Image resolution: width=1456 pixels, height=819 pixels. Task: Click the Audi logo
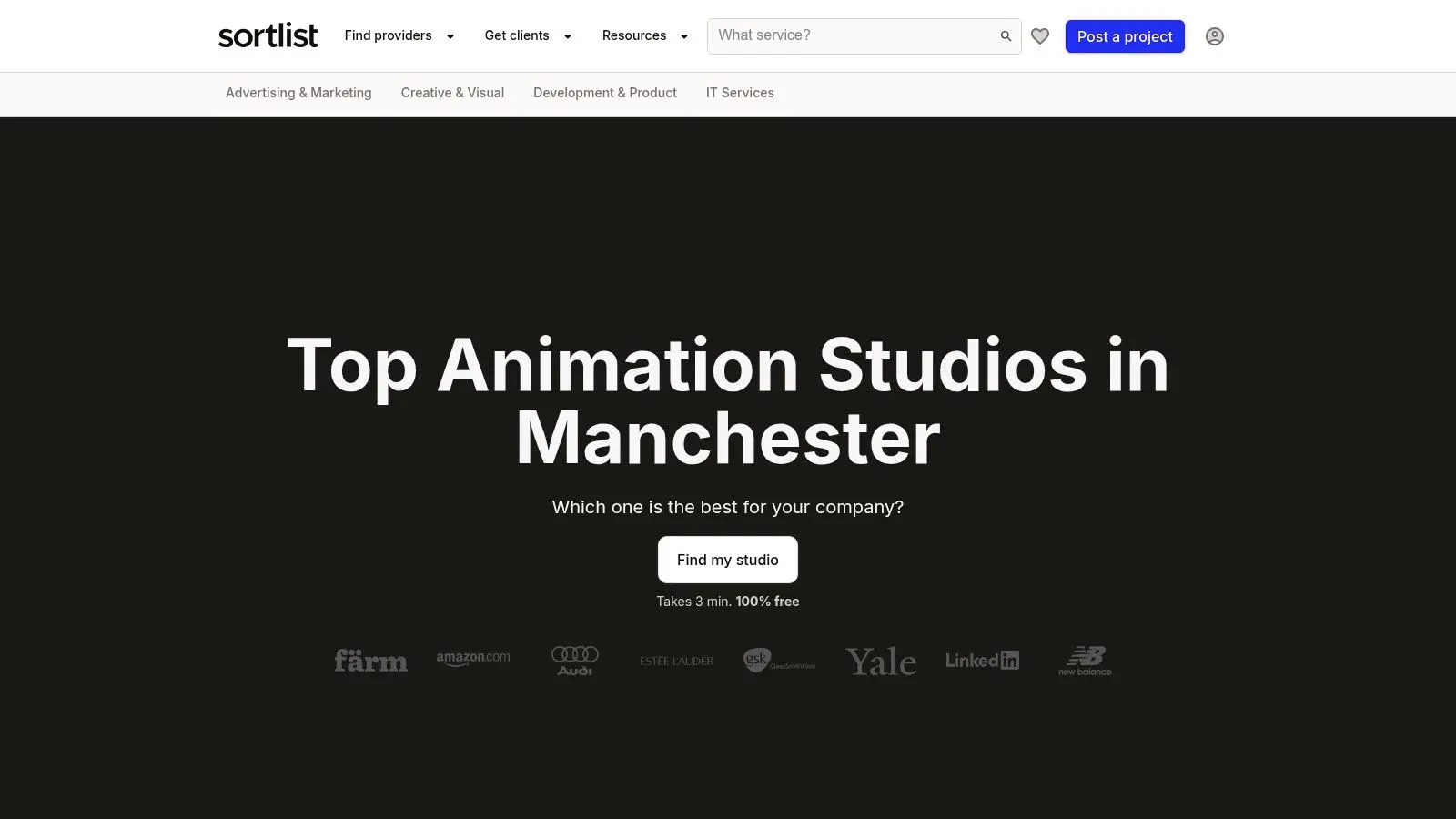click(575, 661)
